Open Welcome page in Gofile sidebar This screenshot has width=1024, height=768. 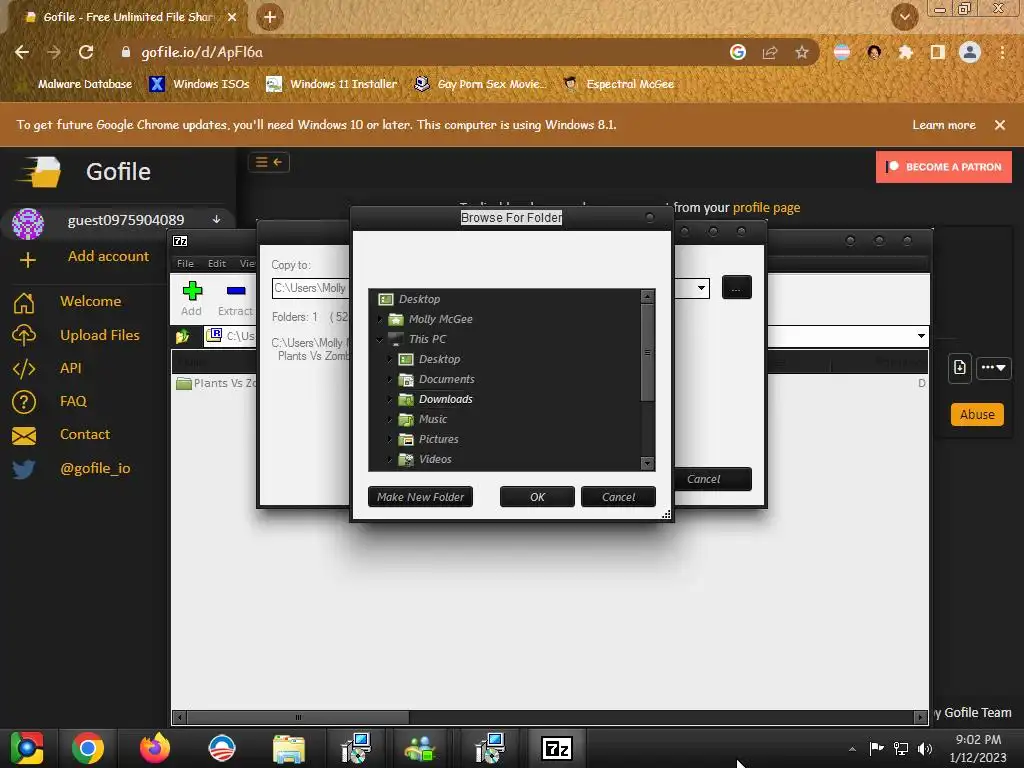click(x=90, y=301)
